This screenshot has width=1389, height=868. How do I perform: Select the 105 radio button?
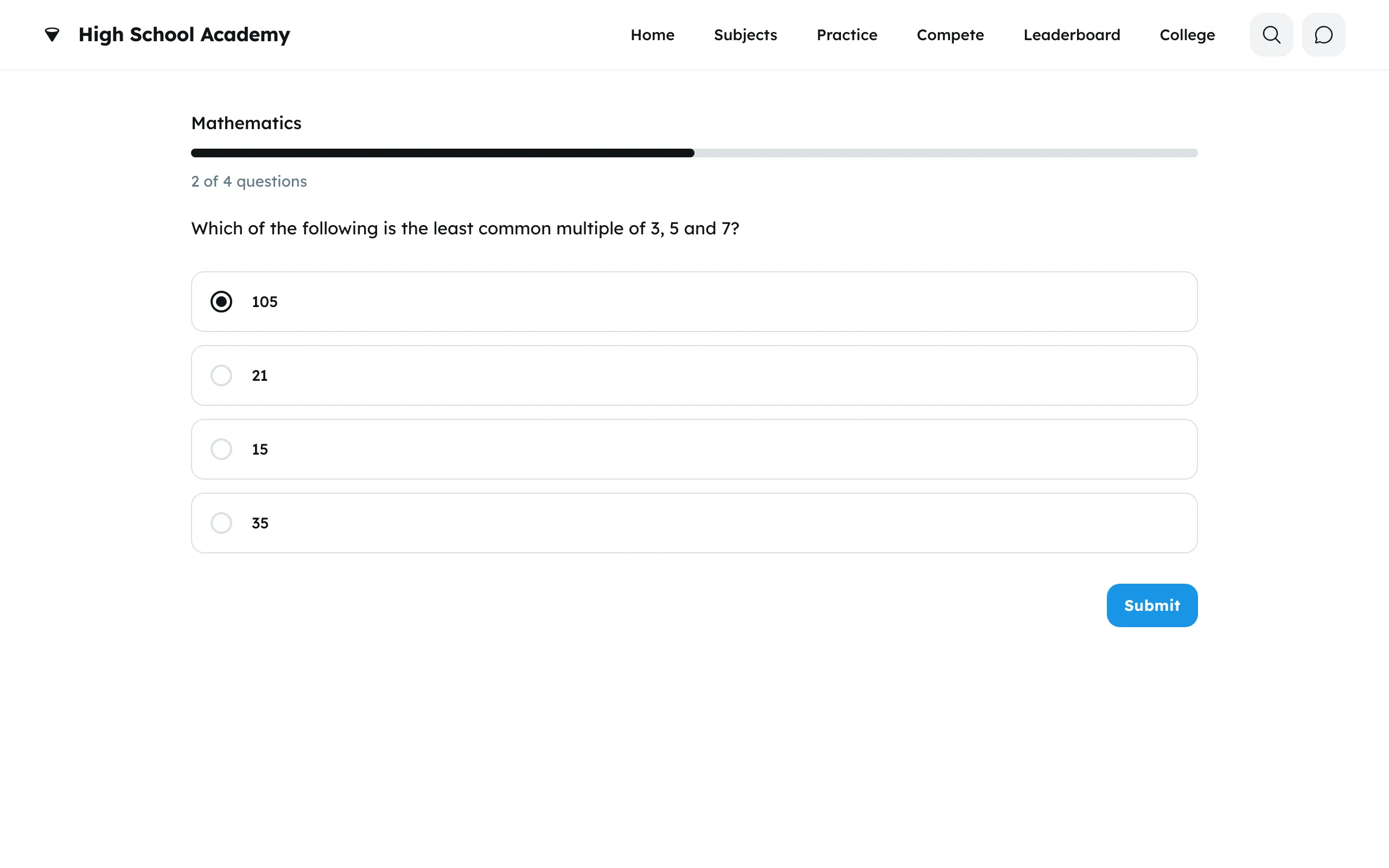tap(221, 302)
